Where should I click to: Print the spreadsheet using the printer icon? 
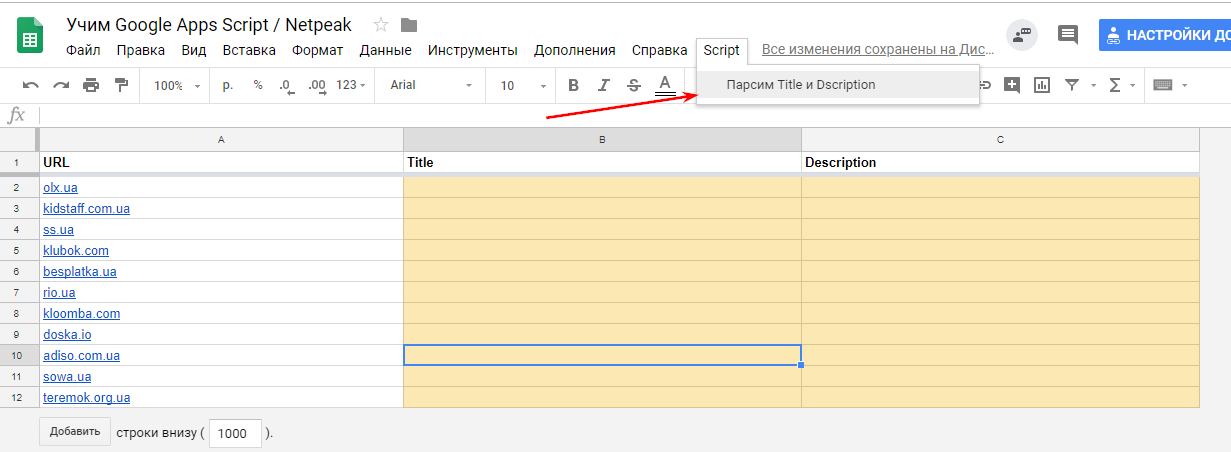[x=91, y=85]
